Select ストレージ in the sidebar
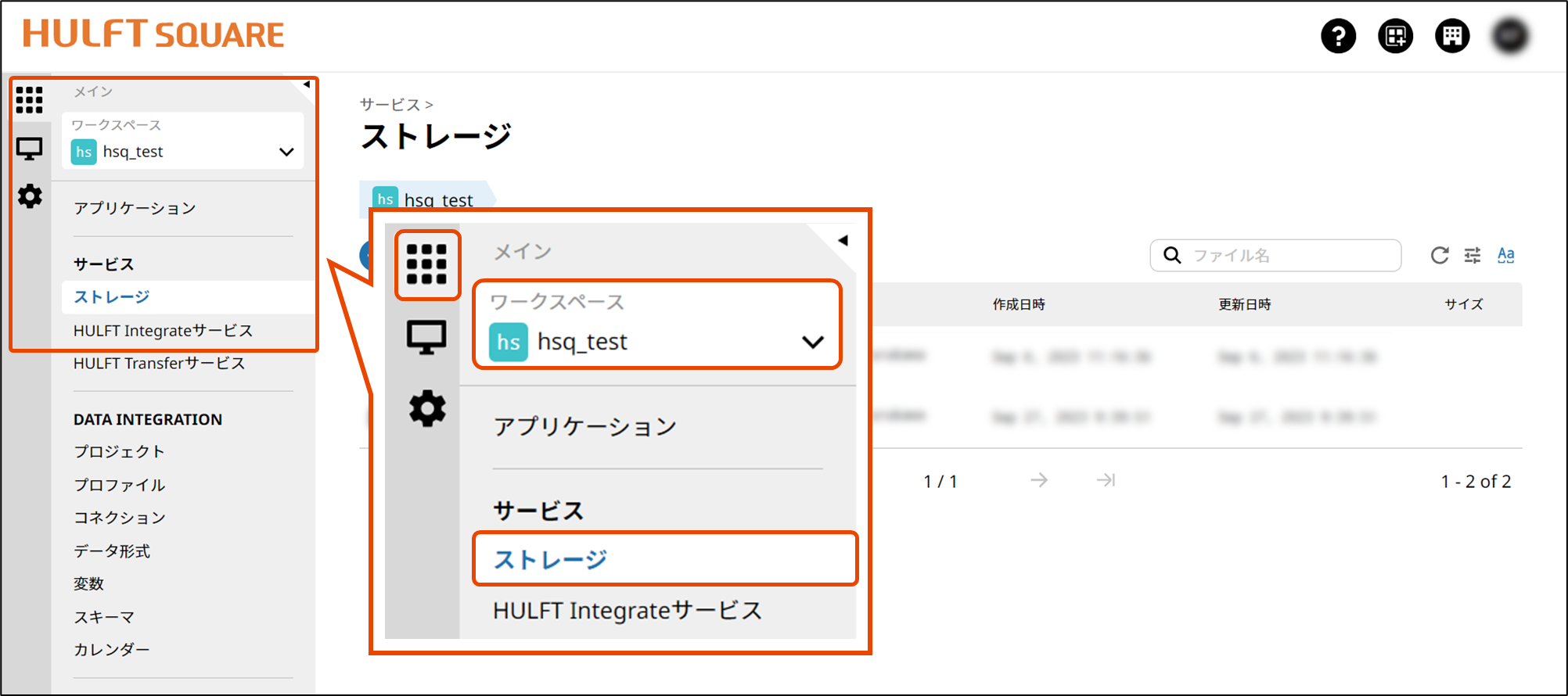This screenshot has height=696, width=1568. tap(111, 297)
